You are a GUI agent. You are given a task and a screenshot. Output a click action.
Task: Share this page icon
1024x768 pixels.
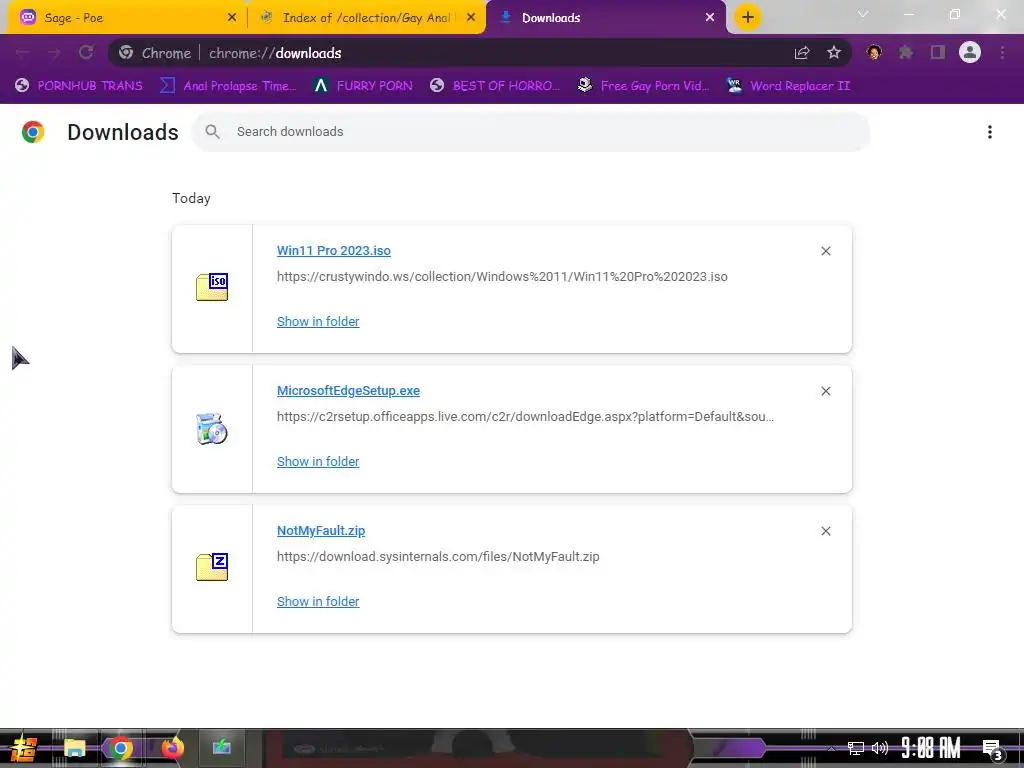coord(802,53)
